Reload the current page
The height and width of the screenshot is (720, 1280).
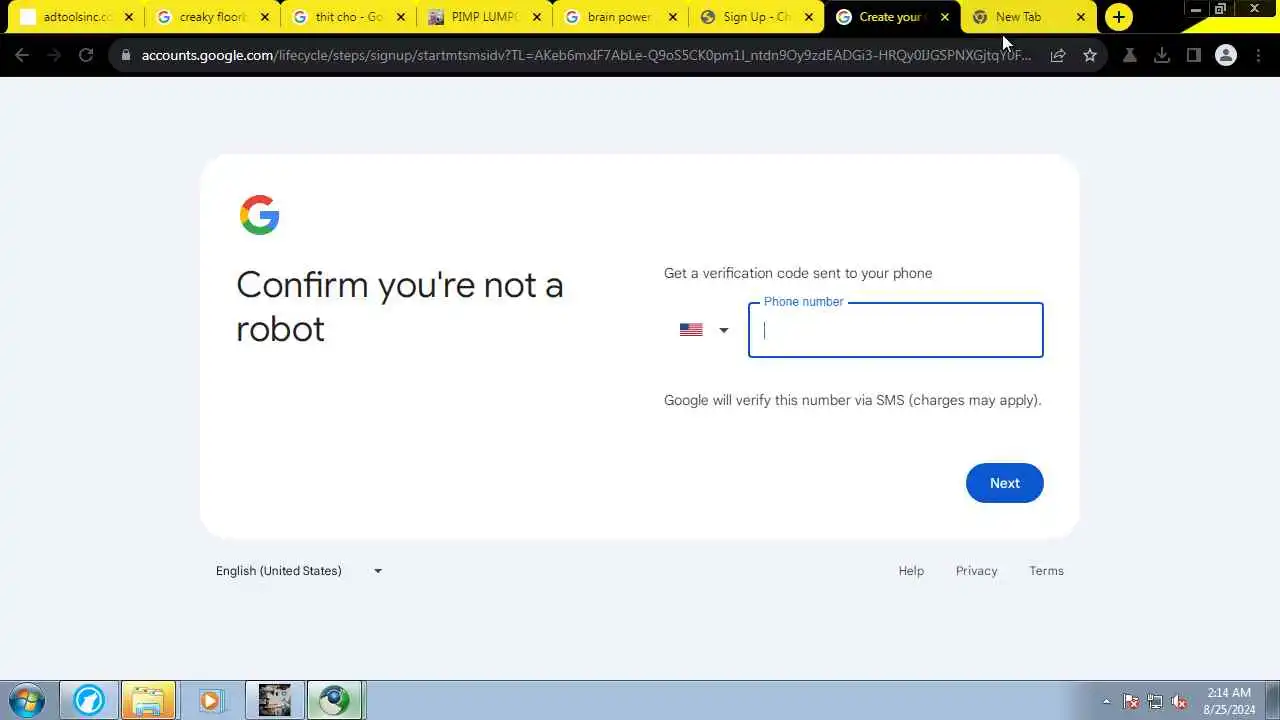[86, 55]
